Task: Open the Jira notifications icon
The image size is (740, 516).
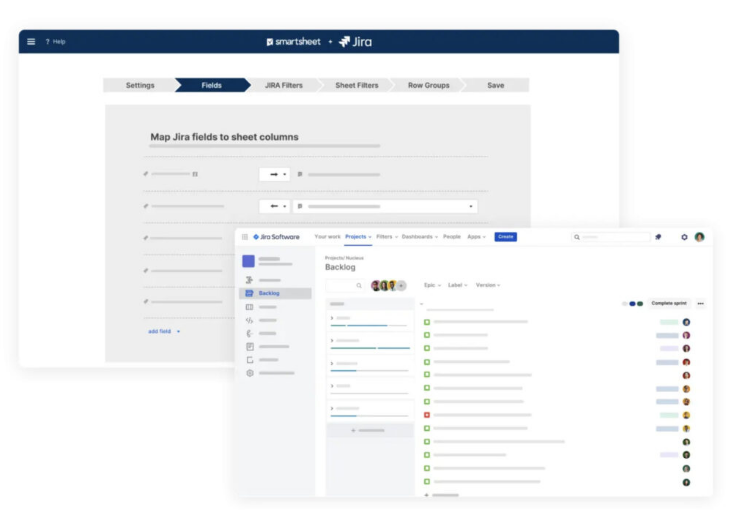Action: 658,237
